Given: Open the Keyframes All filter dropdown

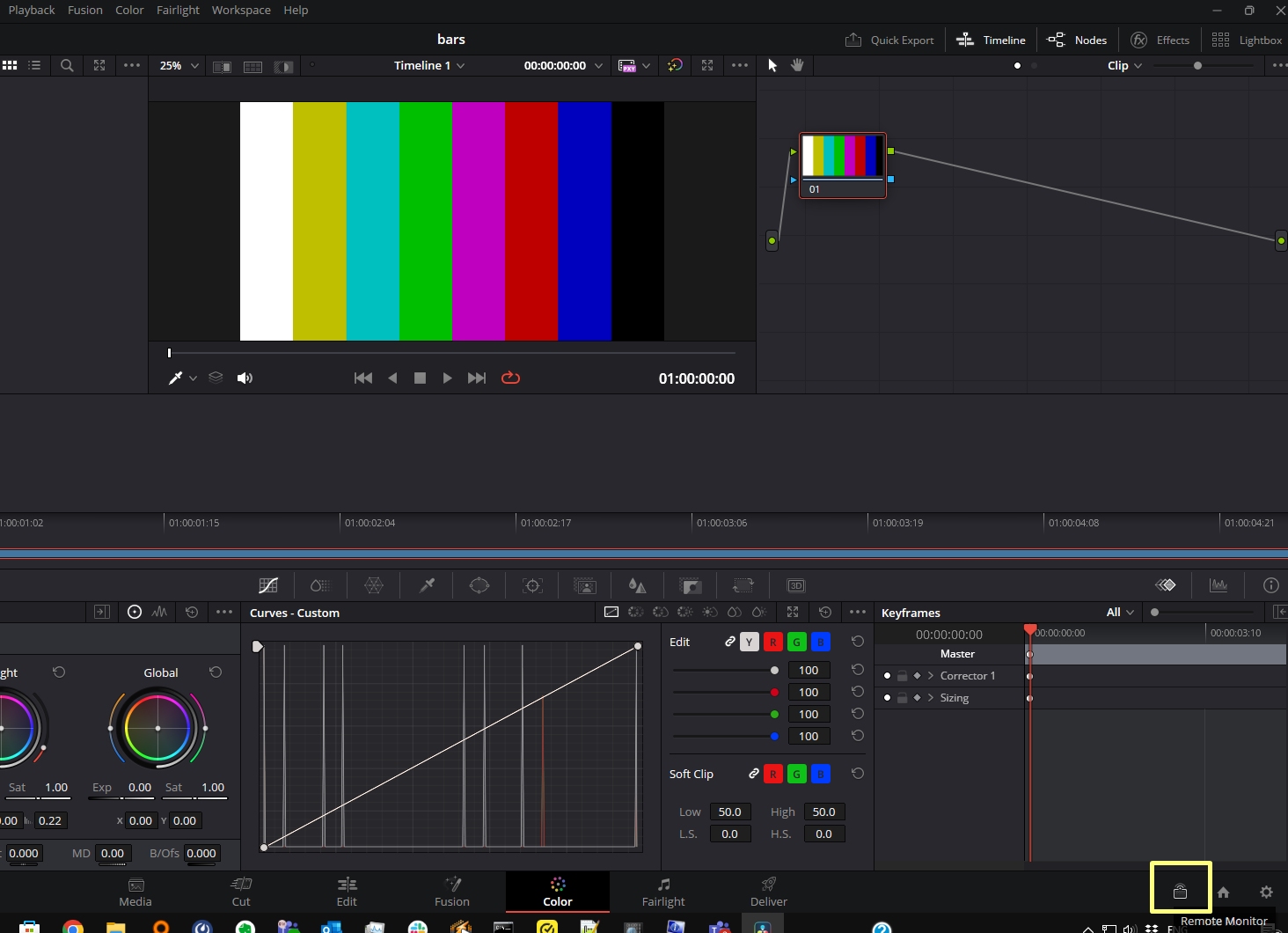Looking at the screenshot, I should pyautogui.click(x=1120, y=612).
